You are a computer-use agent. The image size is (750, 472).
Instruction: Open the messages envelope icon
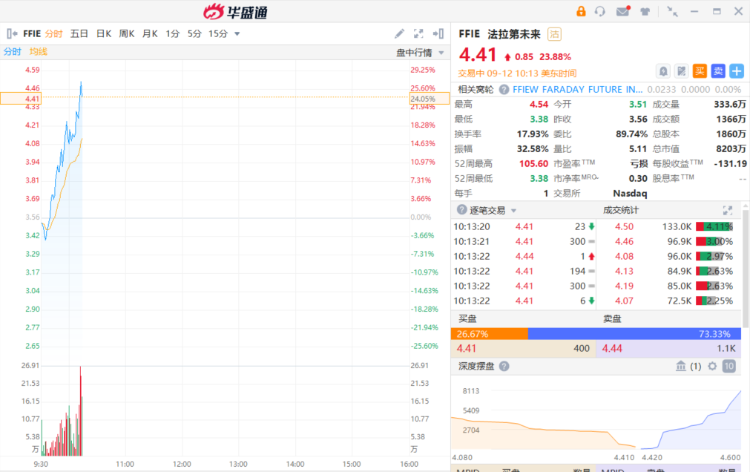tap(623, 11)
